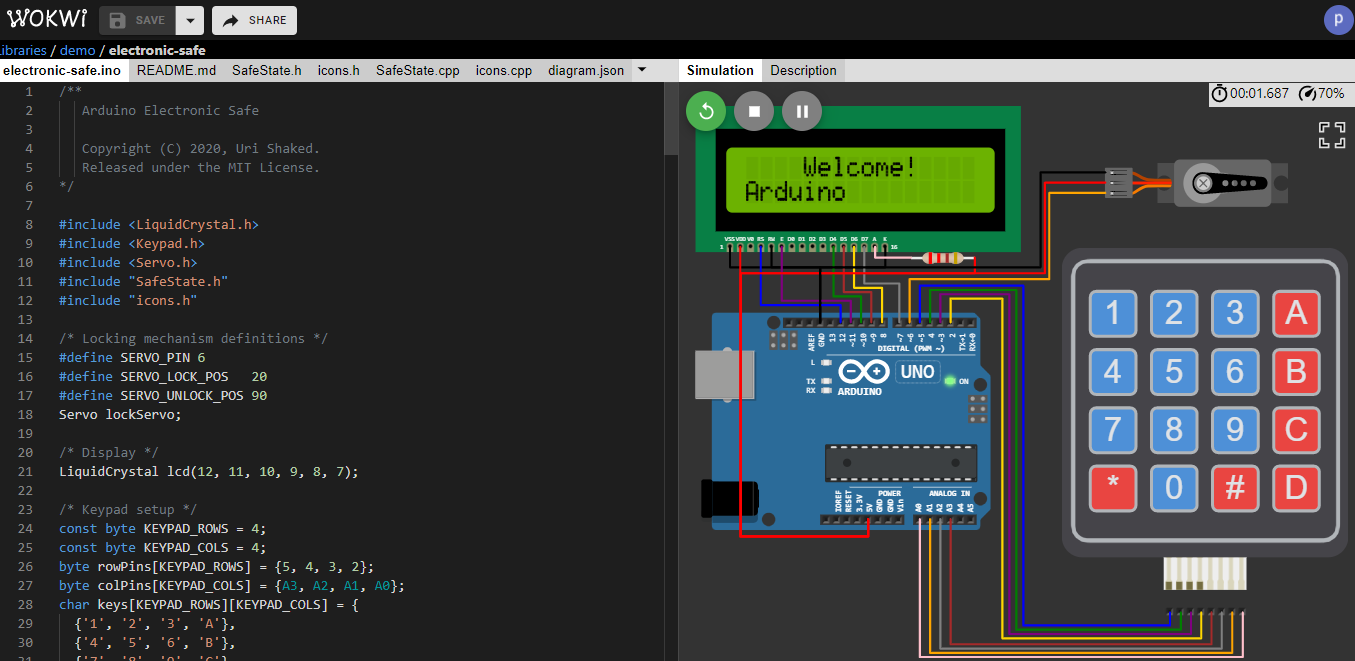The height and width of the screenshot is (661, 1355).
Task: Click the line '#include <LiquidCrystal.h>'
Action: 159,224
